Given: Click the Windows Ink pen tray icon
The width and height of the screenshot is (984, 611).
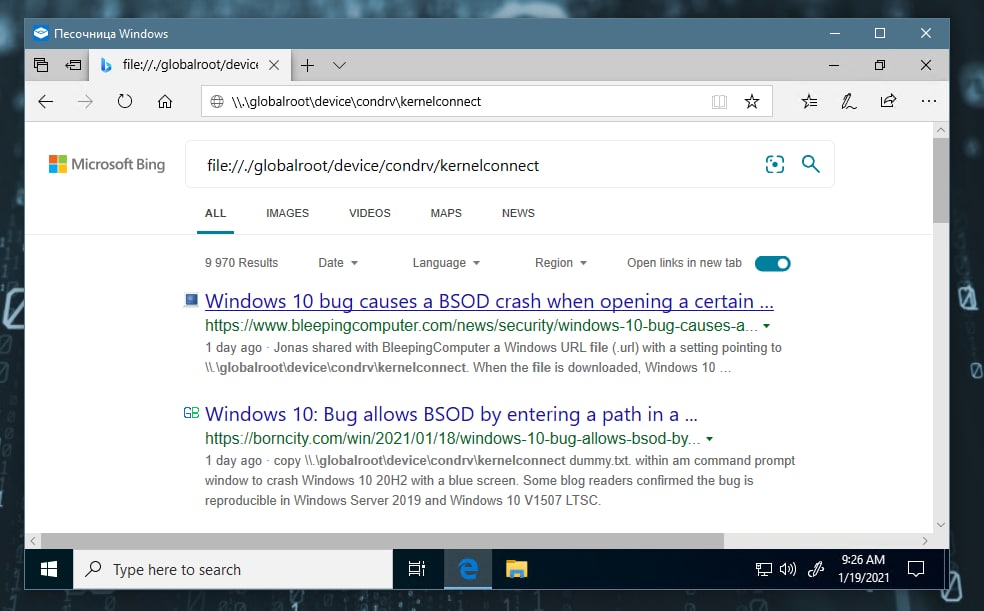Looking at the screenshot, I should tap(816, 569).
